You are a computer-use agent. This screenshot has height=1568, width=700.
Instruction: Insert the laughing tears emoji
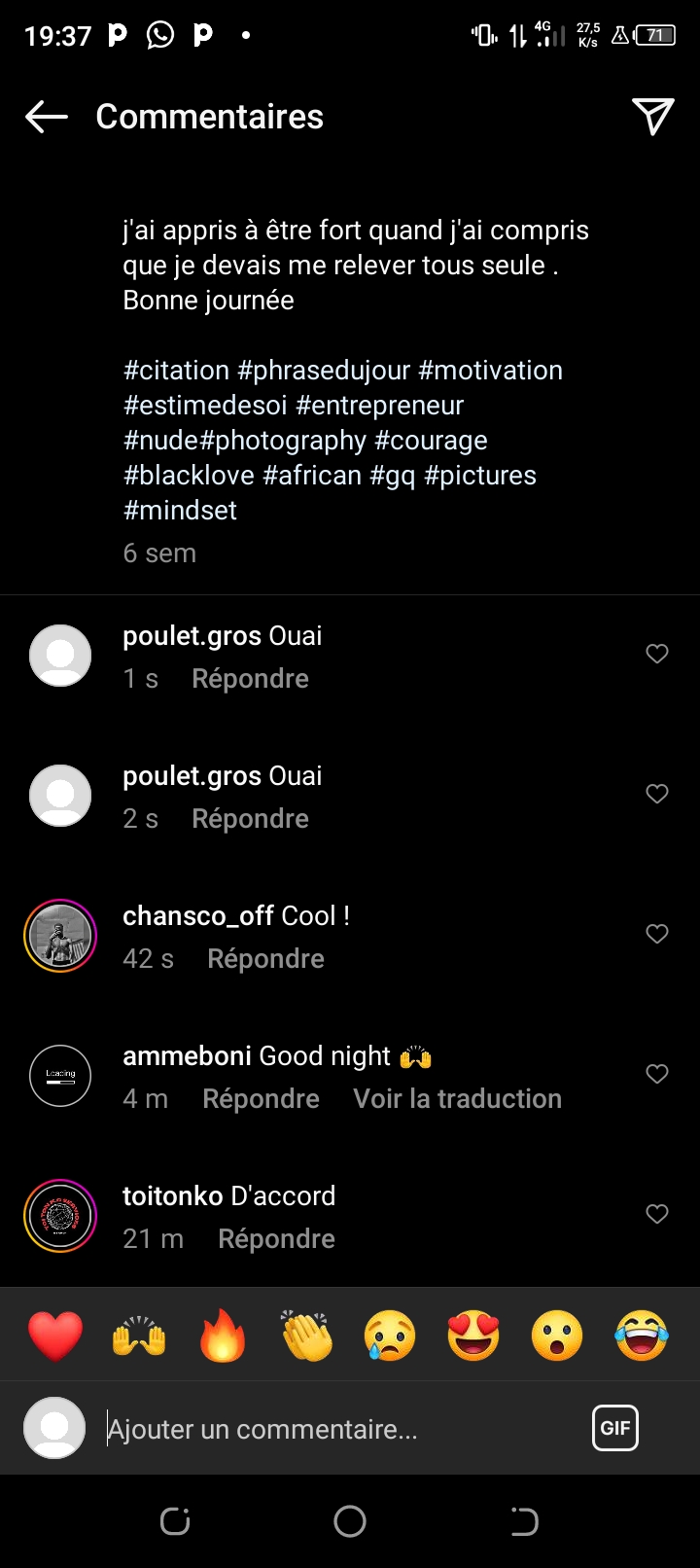642,1335
